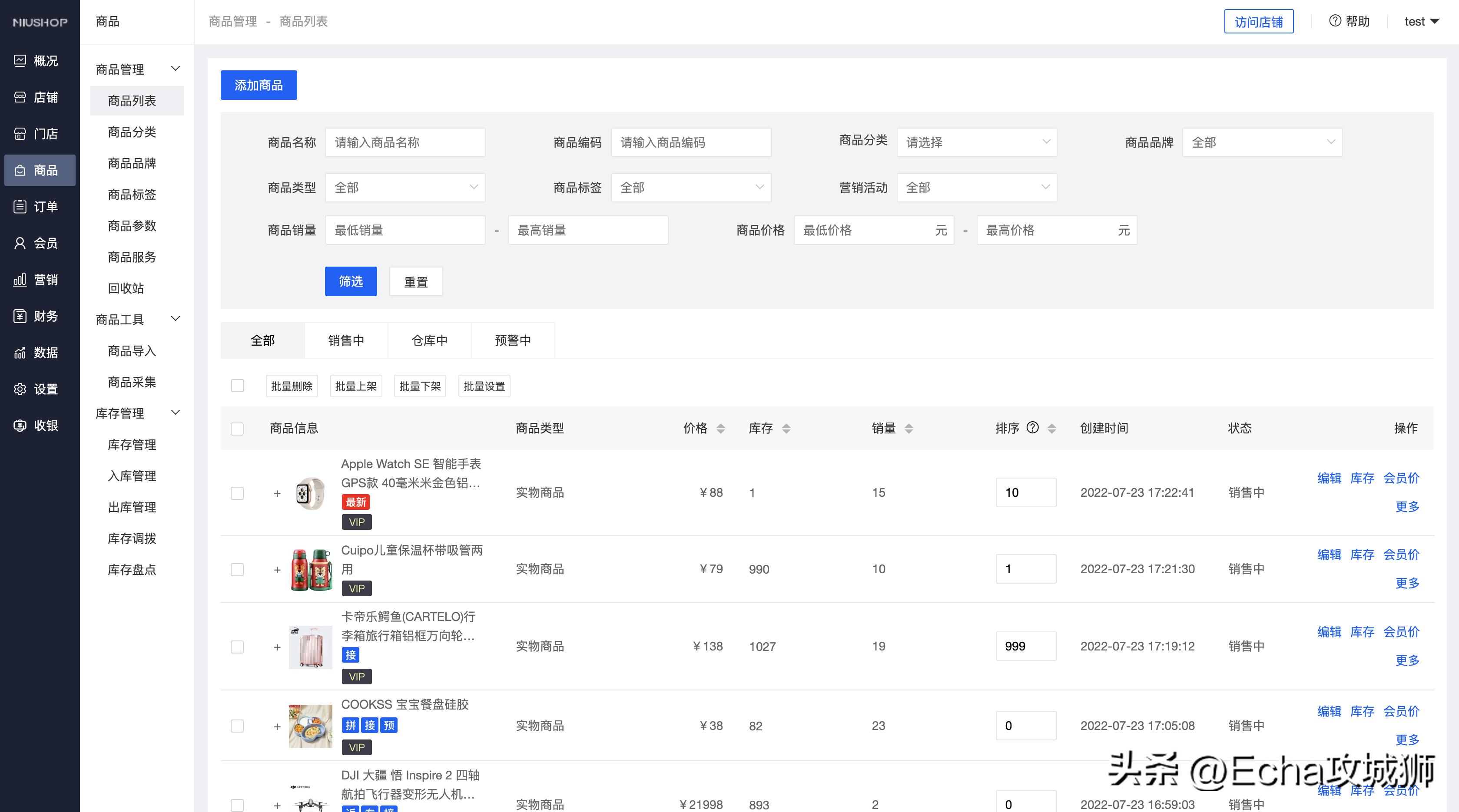
Task: Click the 帮助 help icon
Action: click(1336, 21)
